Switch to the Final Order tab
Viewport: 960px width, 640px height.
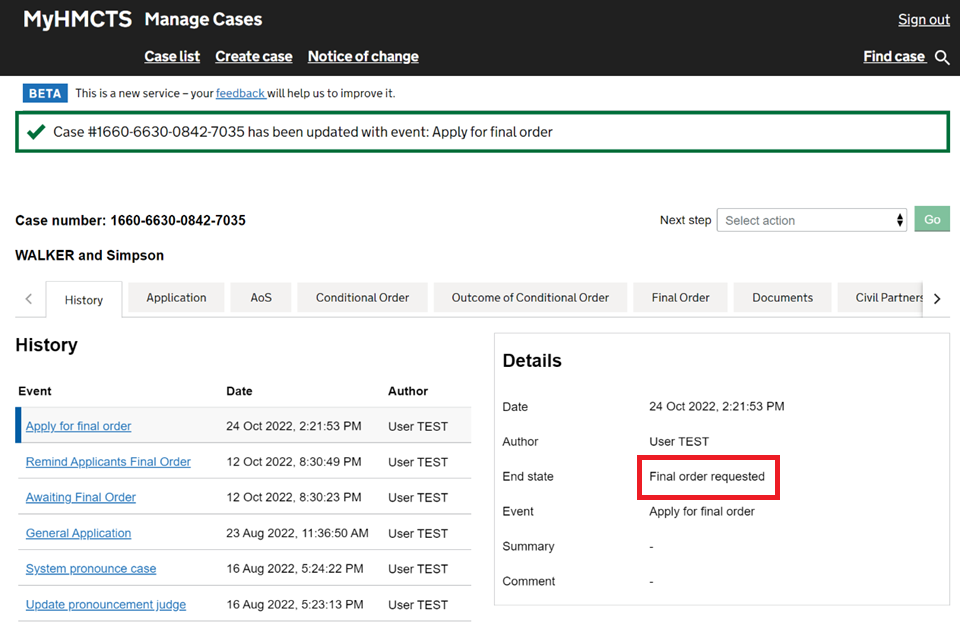tap(680, 298)
